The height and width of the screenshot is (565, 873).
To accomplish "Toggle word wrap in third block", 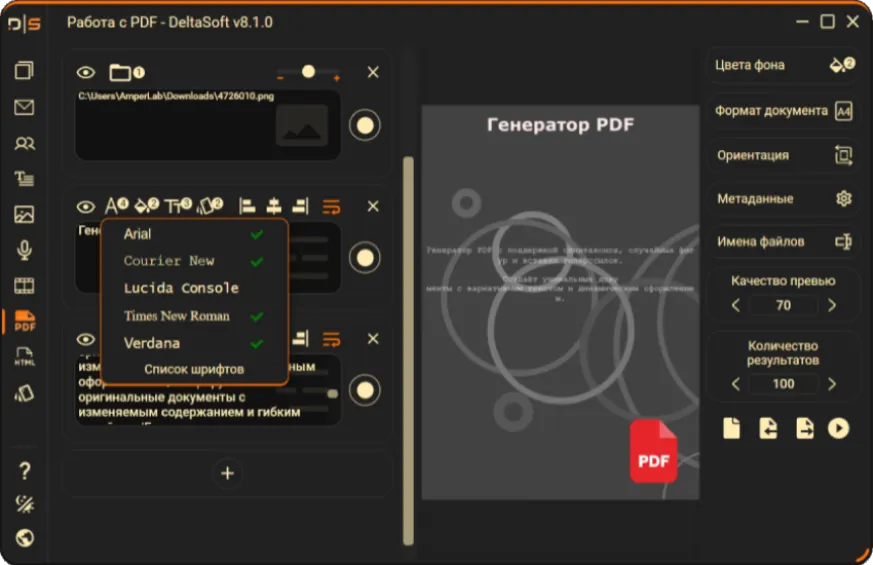I will [332, 339].
